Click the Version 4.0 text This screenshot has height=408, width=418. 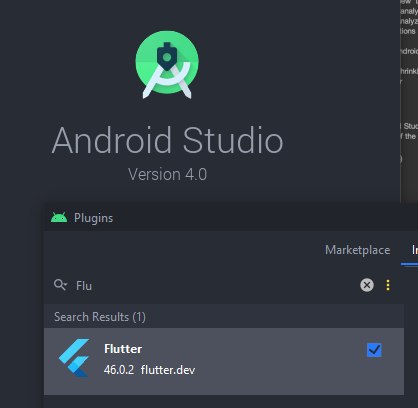click(x=167, y=174)
